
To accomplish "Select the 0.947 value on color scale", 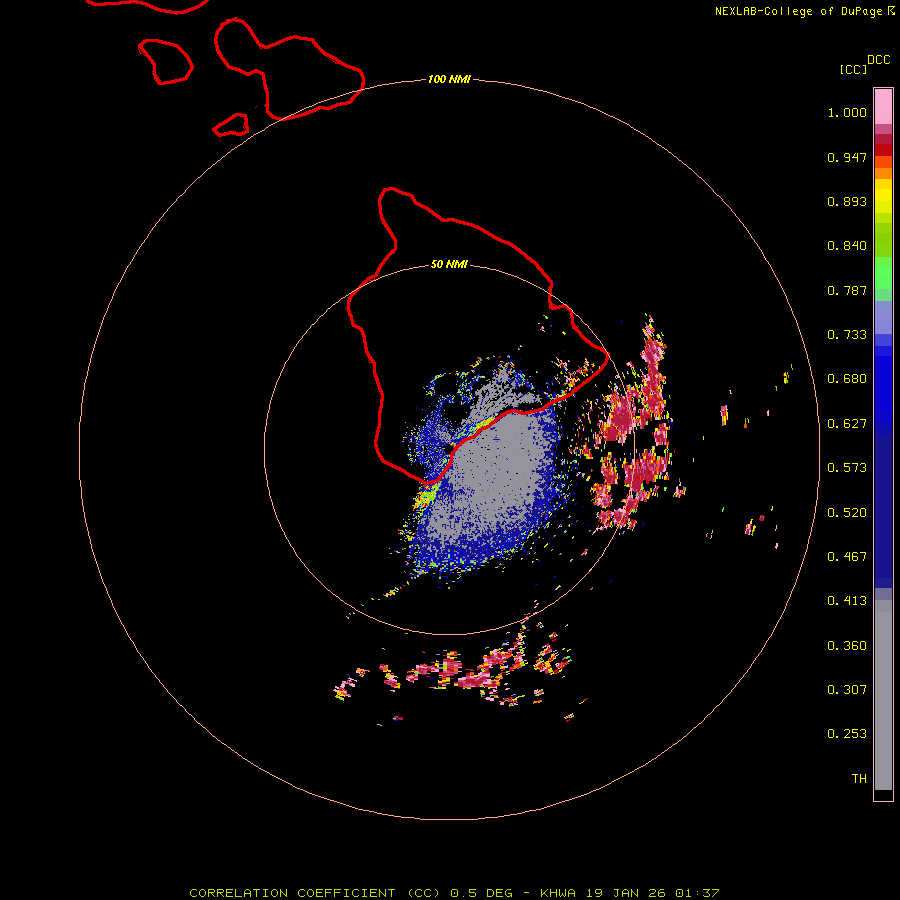I will point(847,157).
